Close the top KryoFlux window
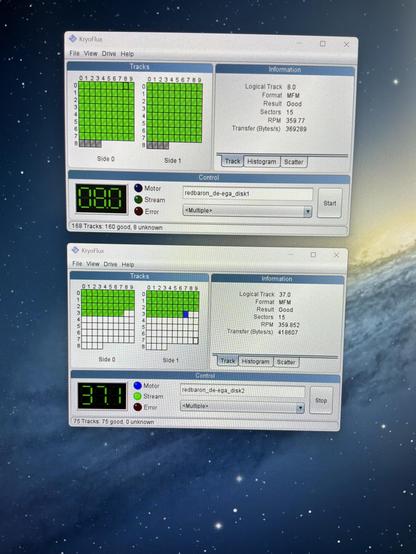Screen dimensions: 416x554 click(x=346, y=45)
